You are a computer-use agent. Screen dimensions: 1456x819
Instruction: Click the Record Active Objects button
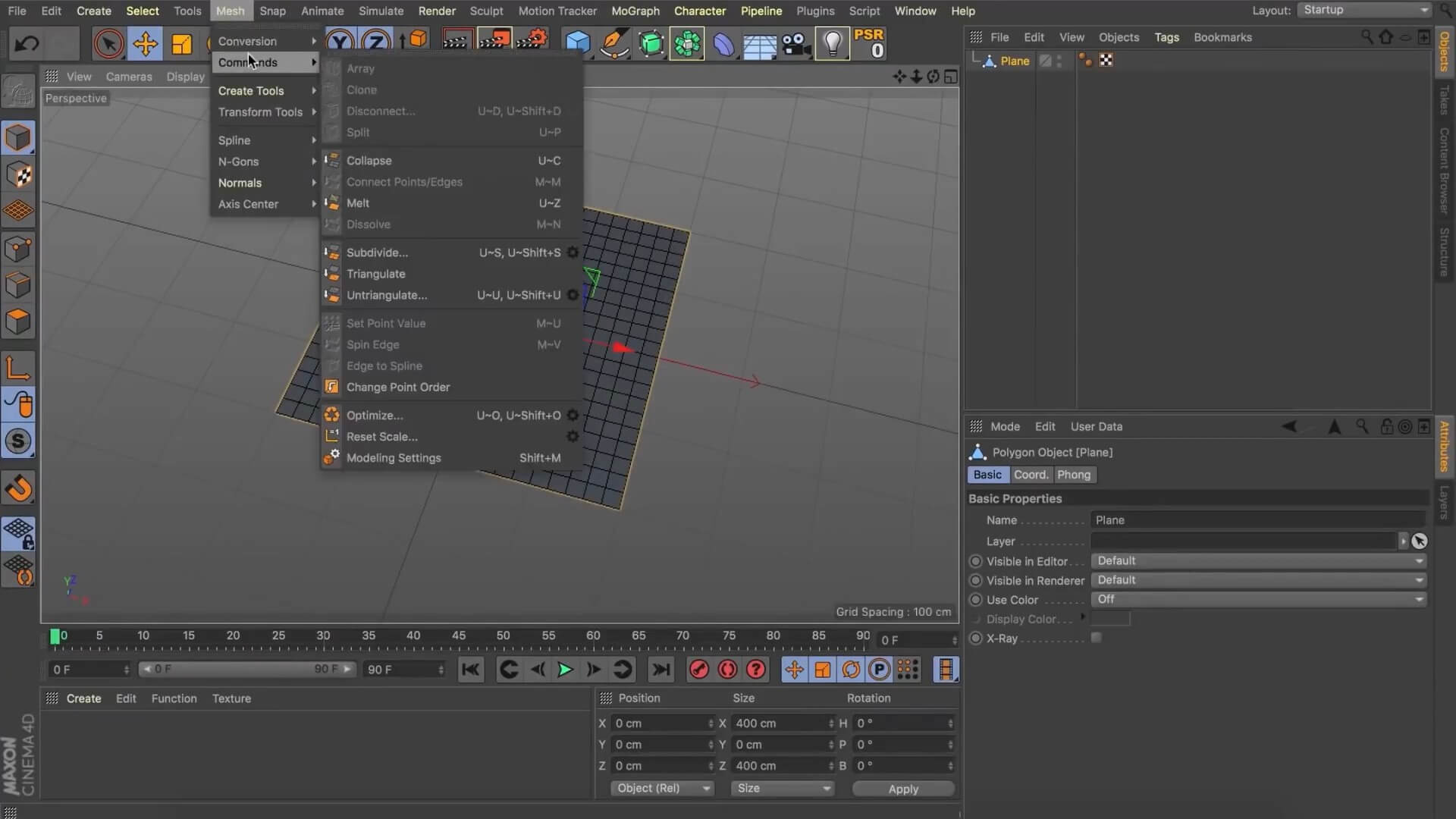pyautogui.click(x=699, y=670)
